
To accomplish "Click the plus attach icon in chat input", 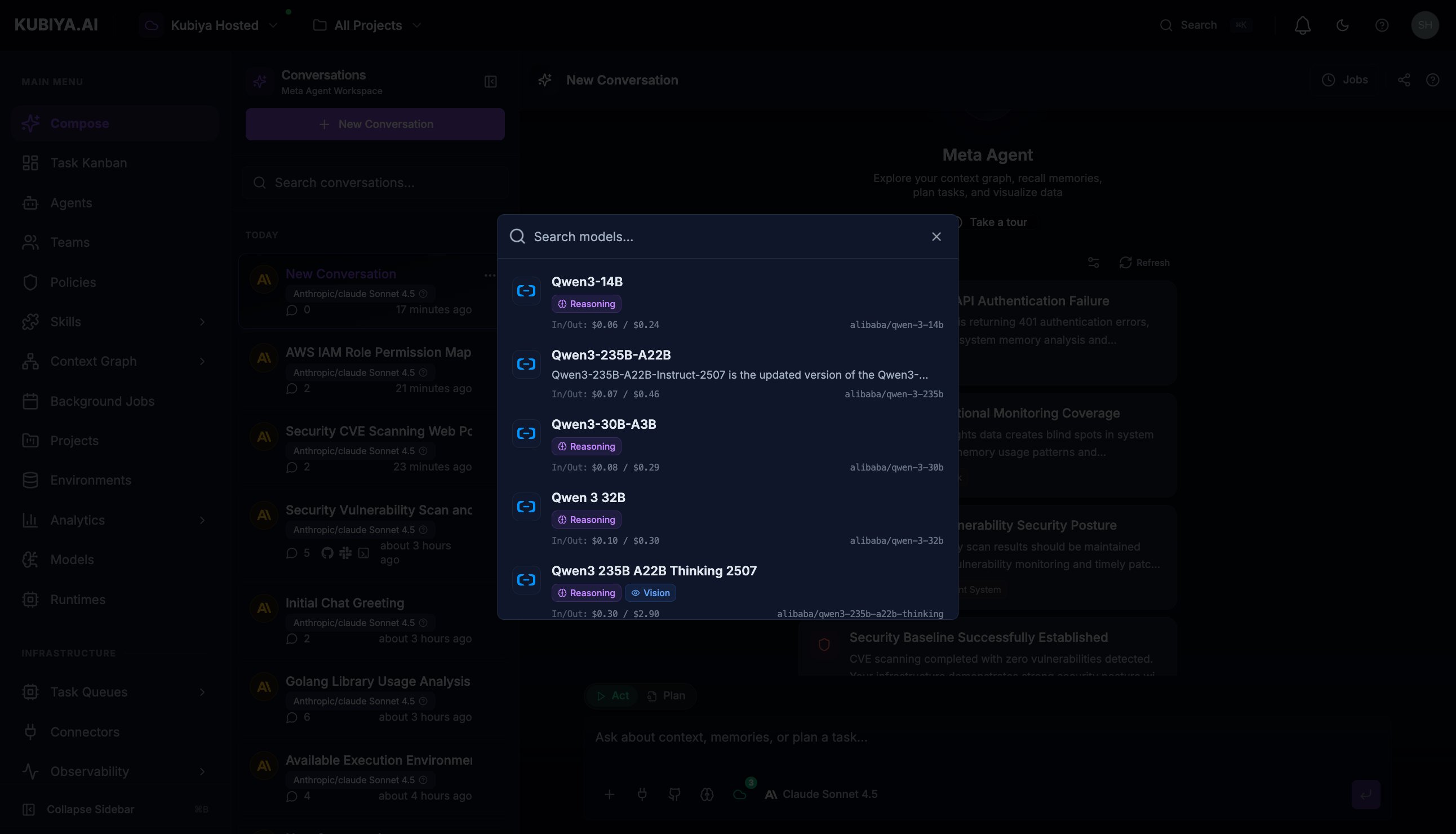I will coord(609,795).
